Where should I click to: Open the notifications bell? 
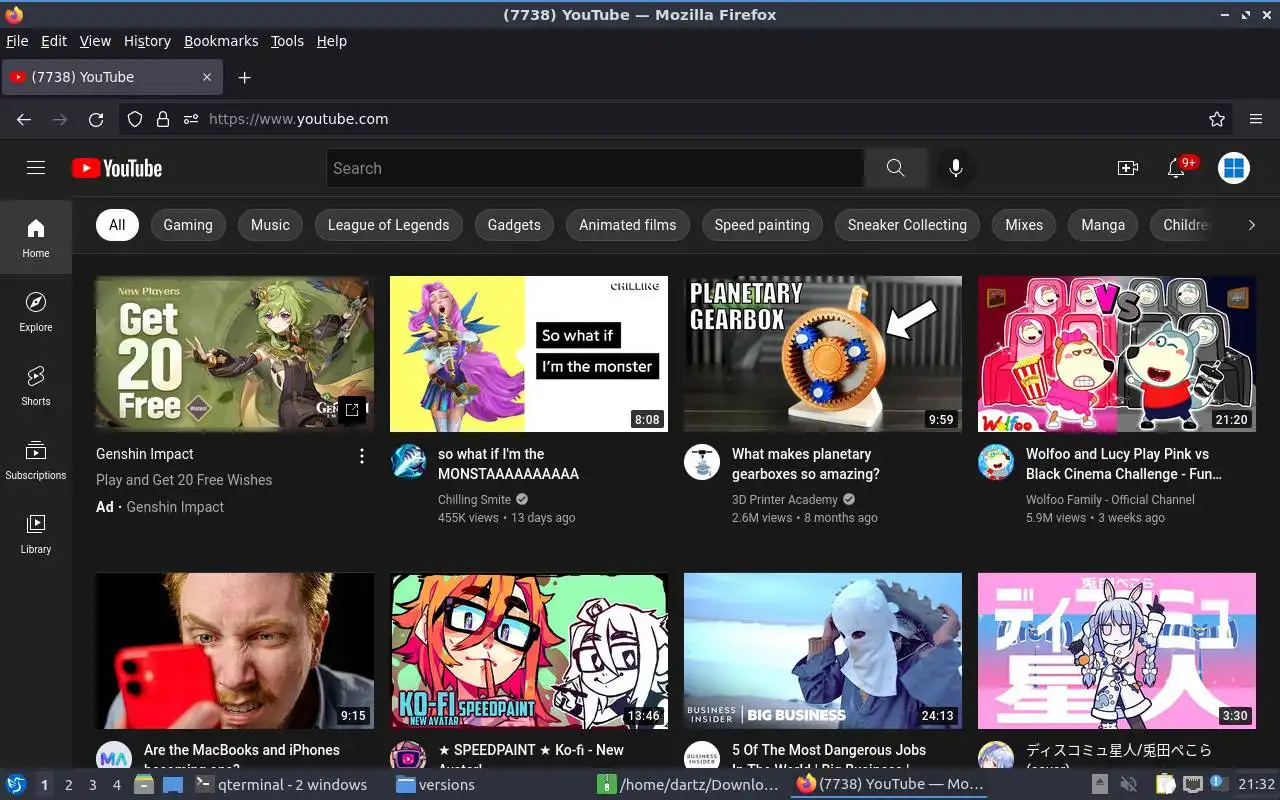[x=1177, y=168]
